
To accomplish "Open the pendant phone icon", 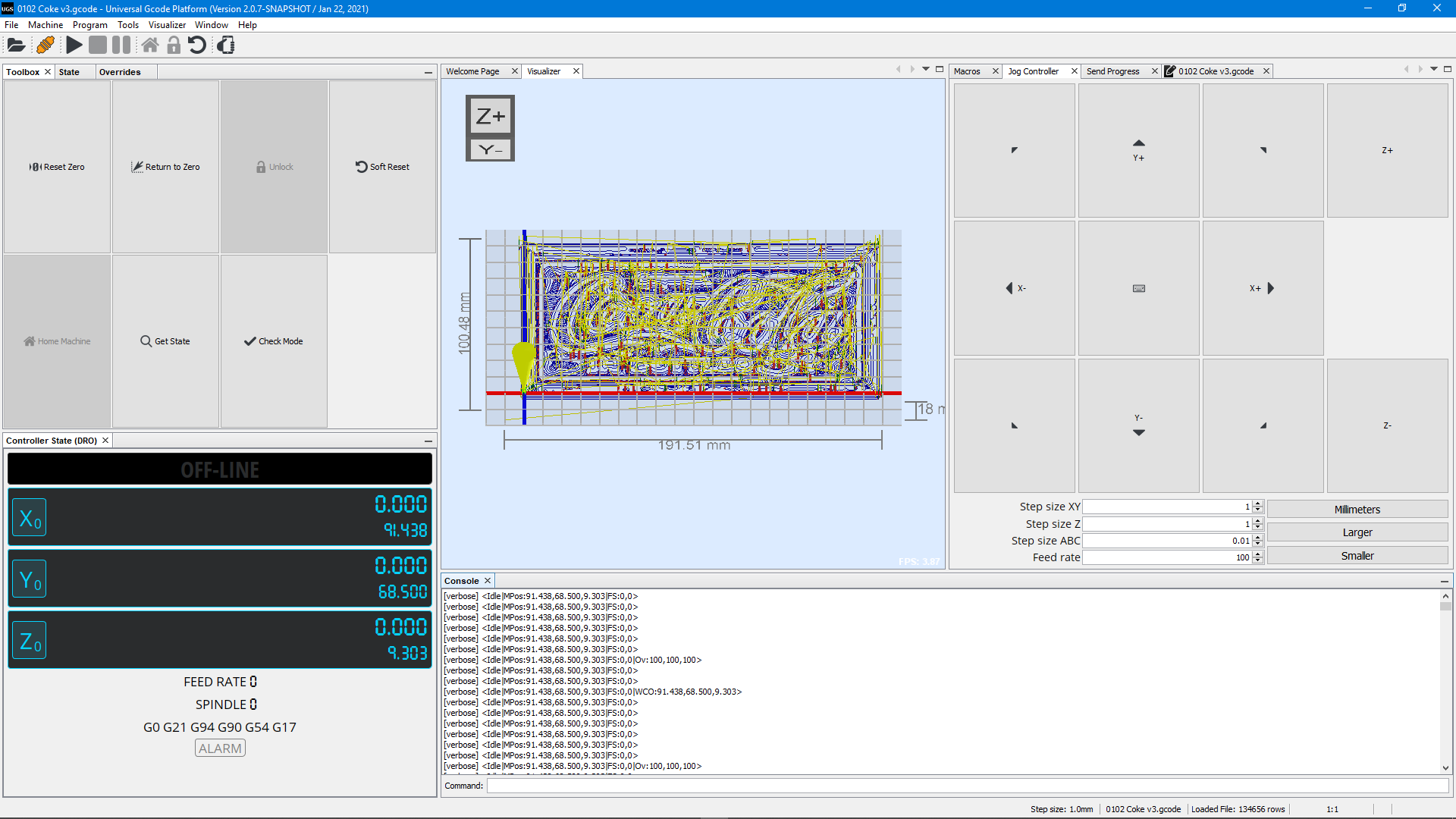I will (x=226, y=45).
